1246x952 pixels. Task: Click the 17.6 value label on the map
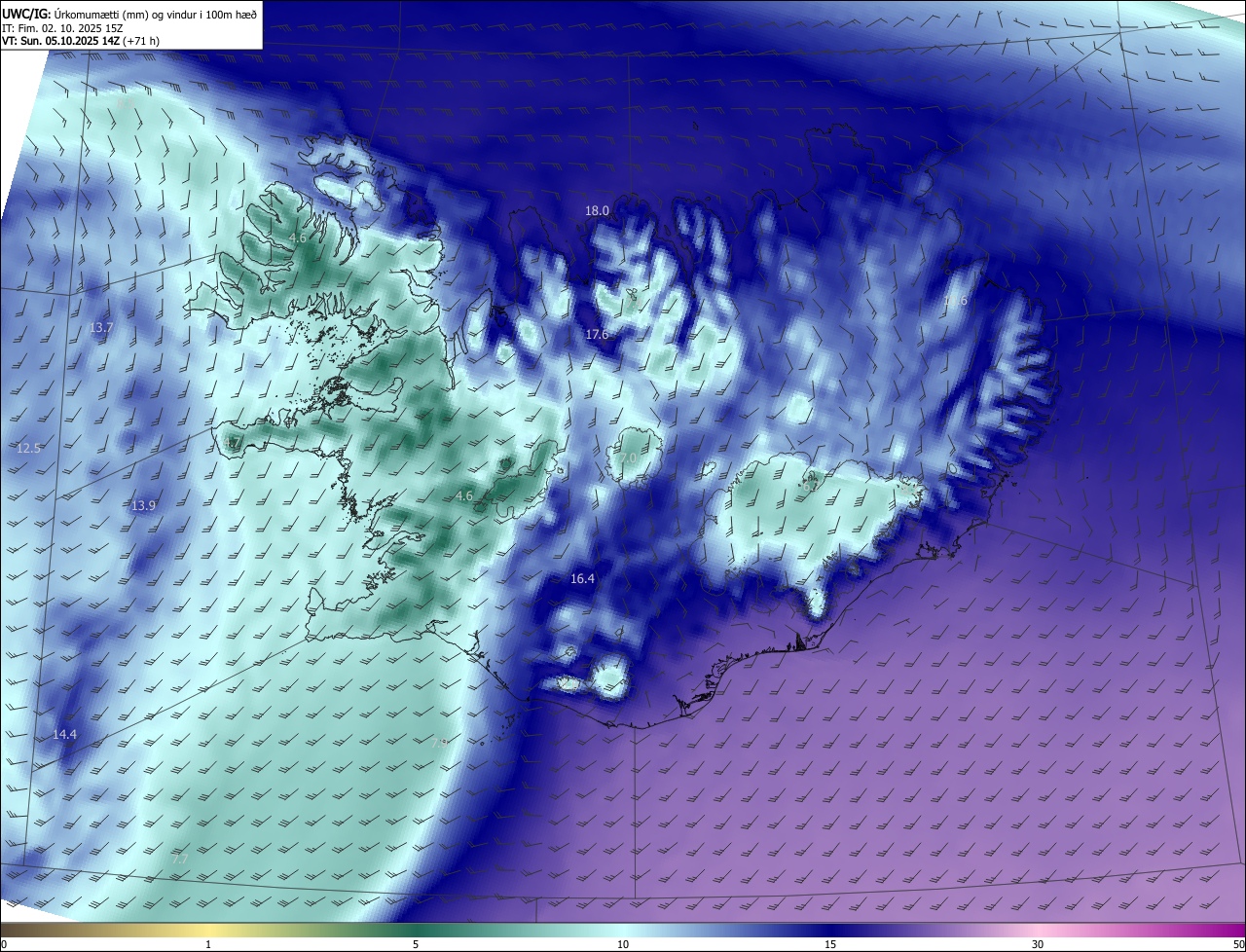click(597, 335)
